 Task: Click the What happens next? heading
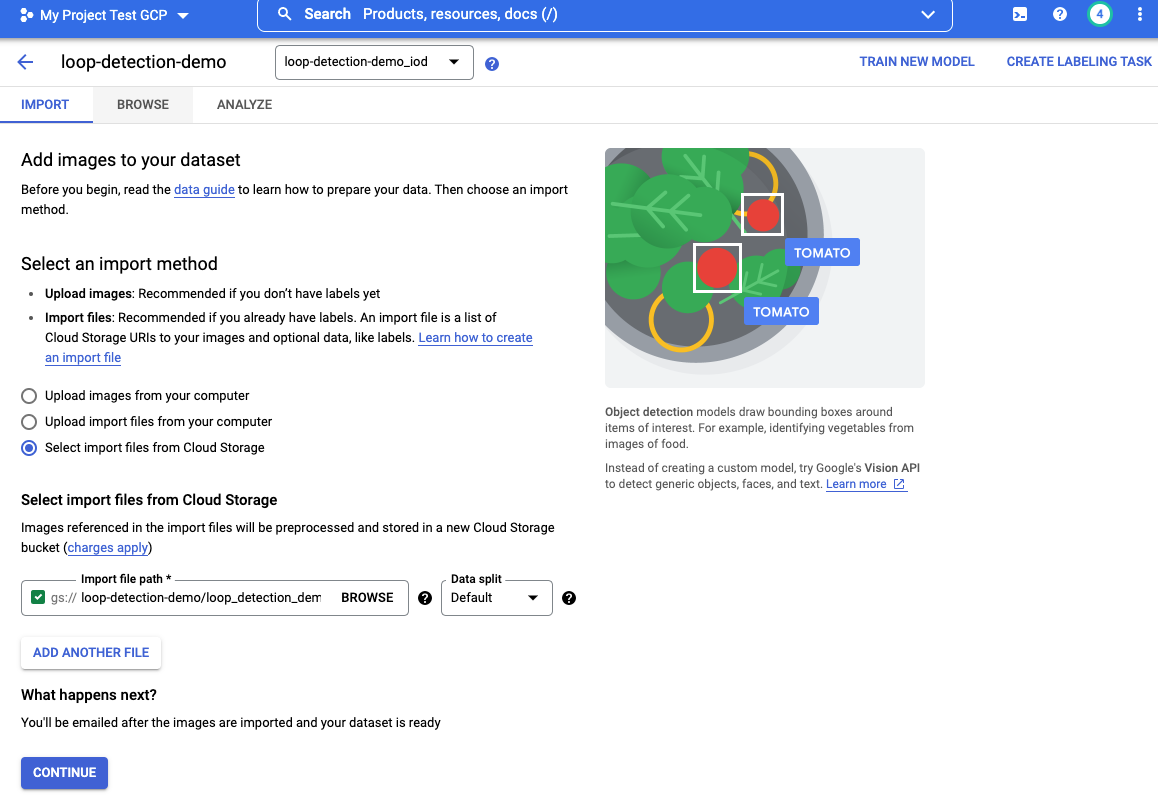89,695
